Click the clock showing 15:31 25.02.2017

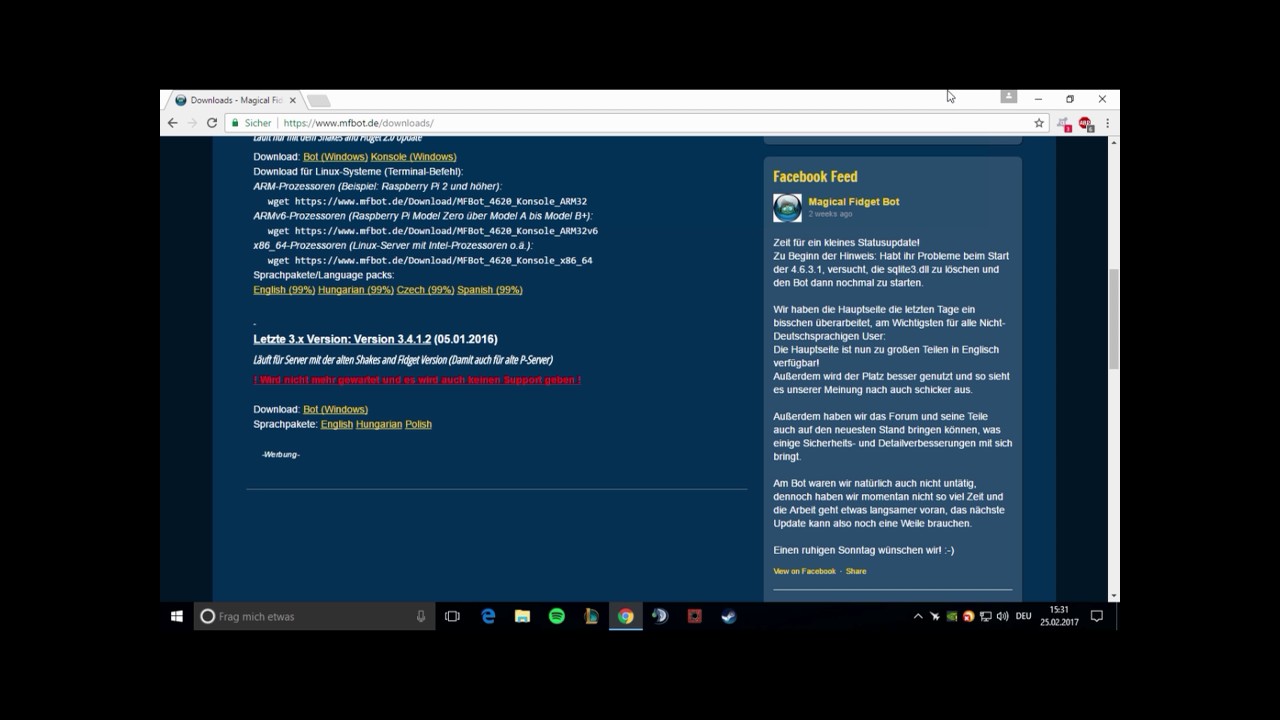coord(1059,616)
